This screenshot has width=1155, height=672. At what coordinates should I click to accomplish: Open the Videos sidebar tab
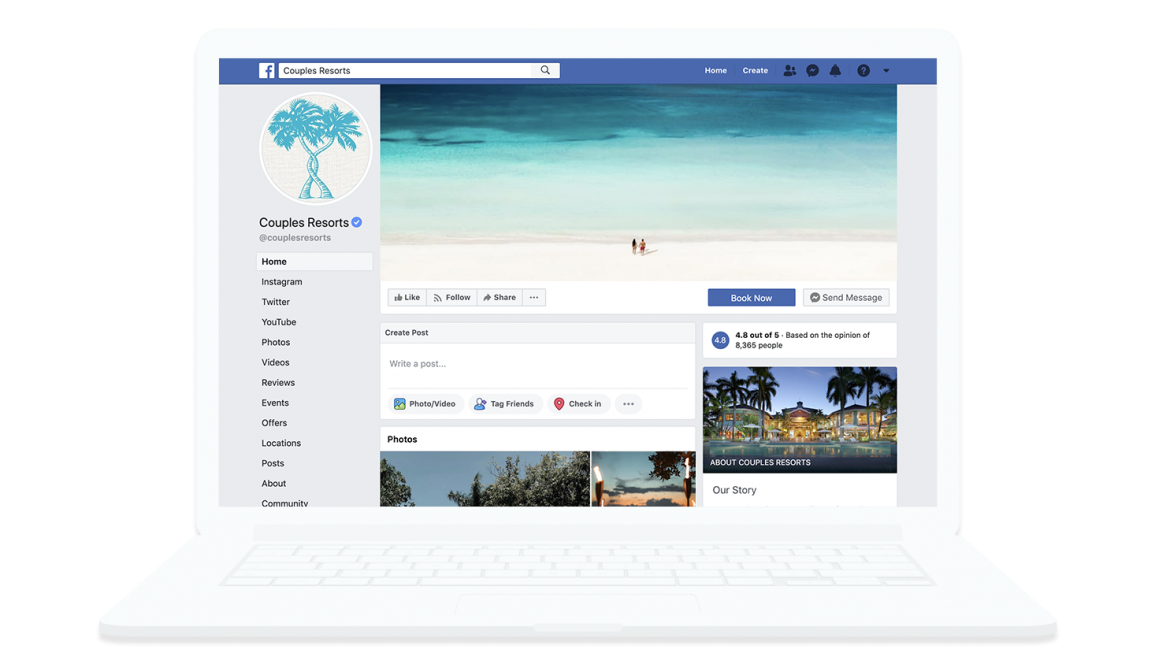(x=275, y=363)
